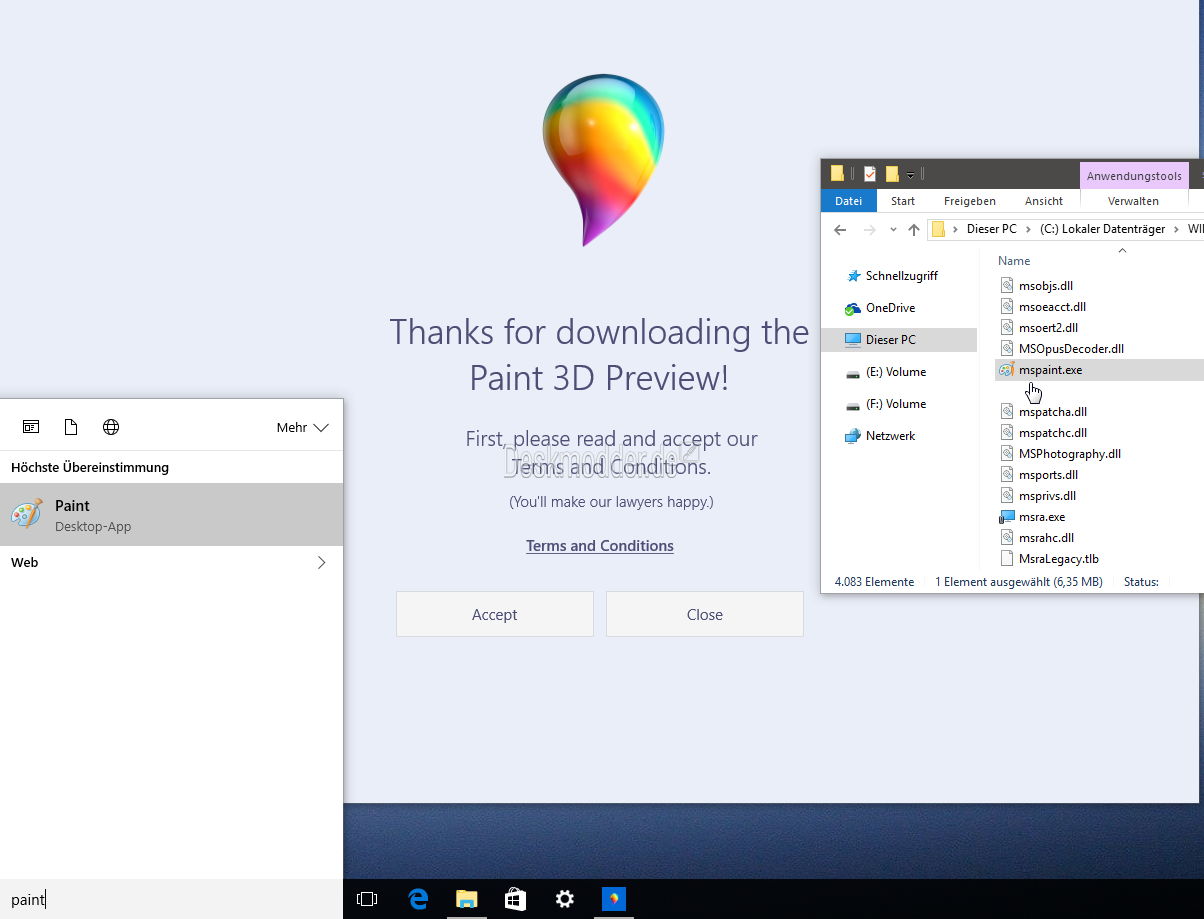
Task: Open the Verwalten ribbon tab
Action: pyautogui.click(x=1133, y=201)
